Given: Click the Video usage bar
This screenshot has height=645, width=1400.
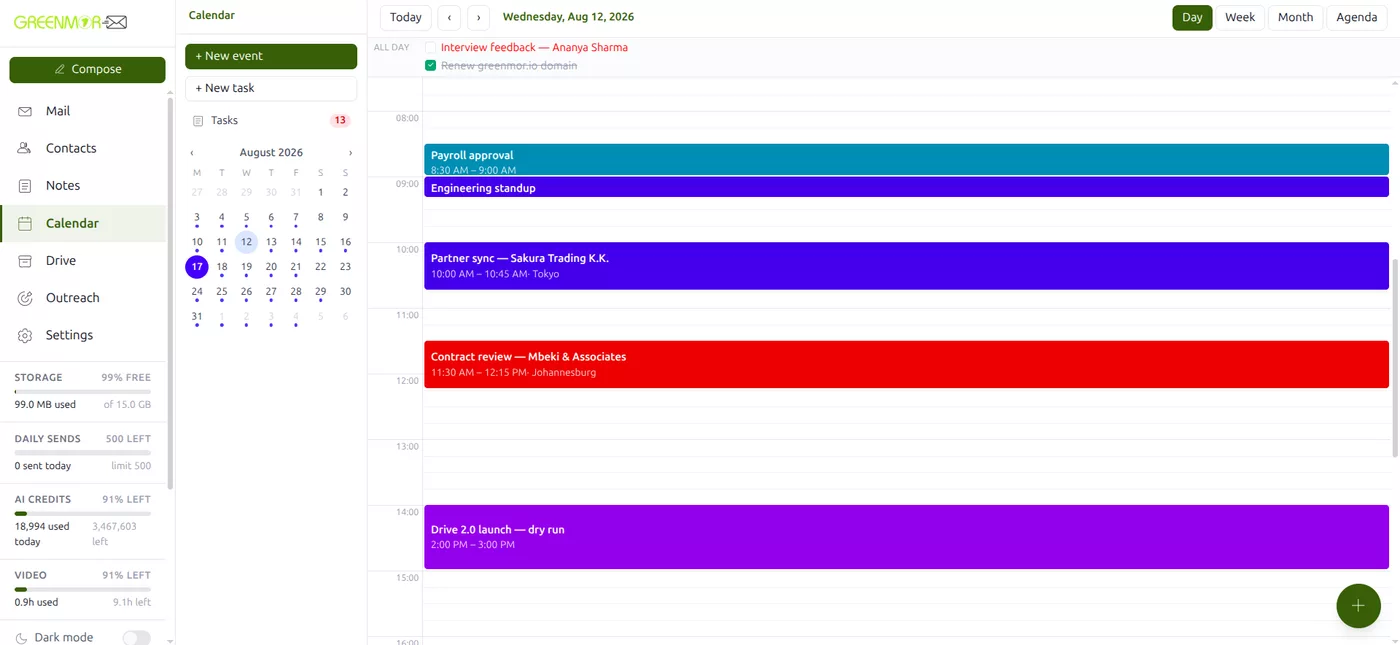Looking at the screenshot, I should 83,590.
